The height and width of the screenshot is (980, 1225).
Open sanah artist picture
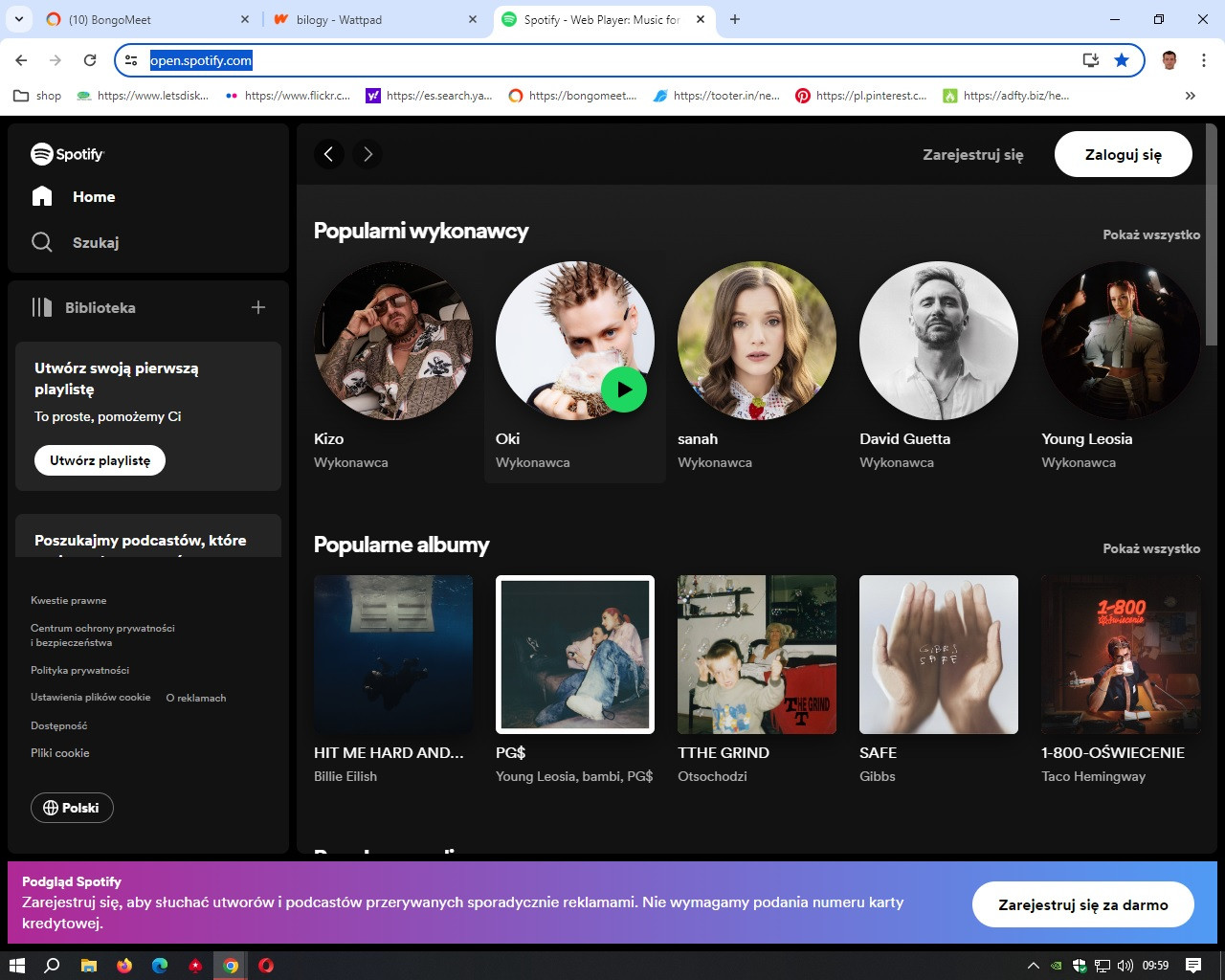point(757,341)
